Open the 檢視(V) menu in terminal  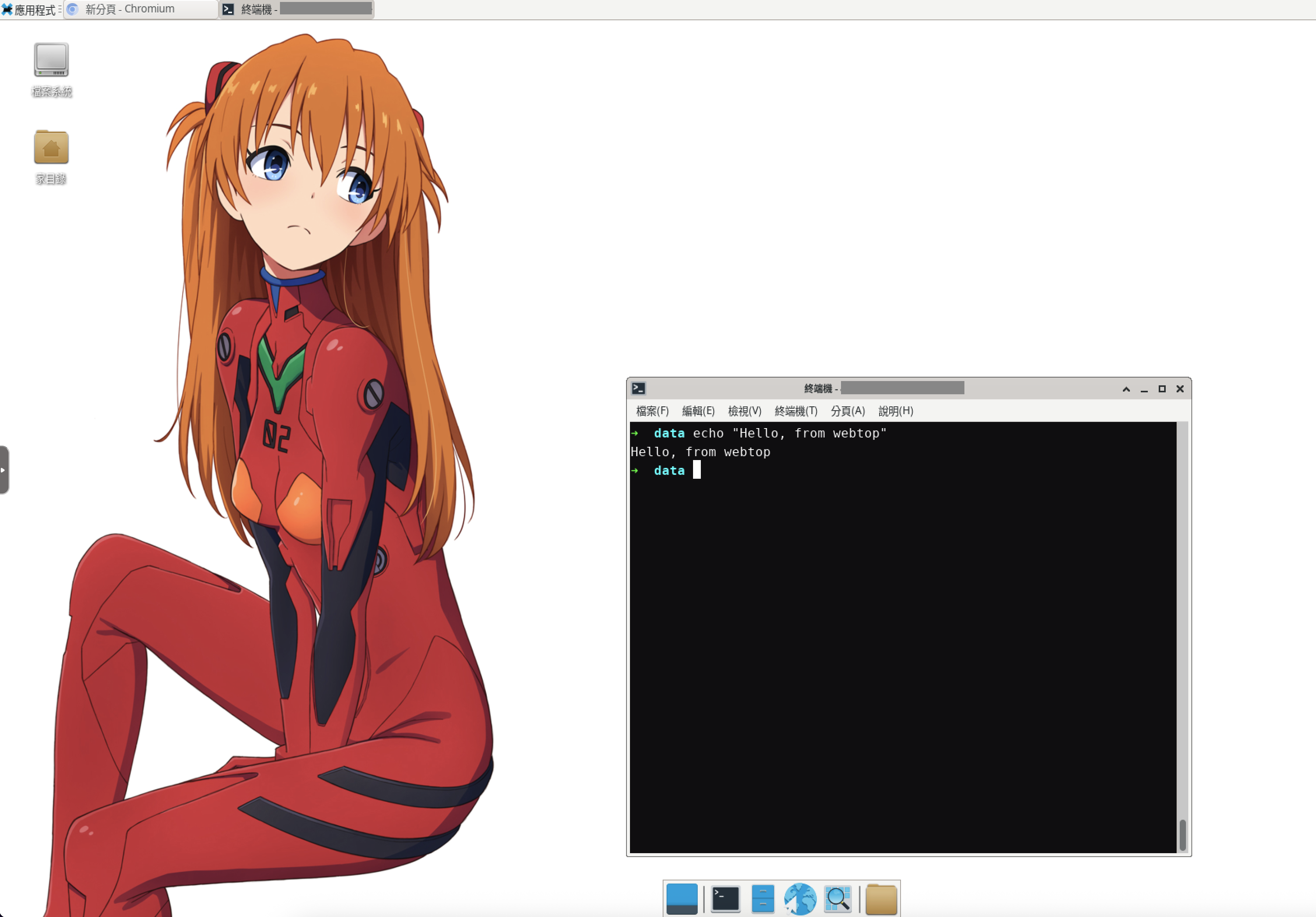tap(744, 411)
